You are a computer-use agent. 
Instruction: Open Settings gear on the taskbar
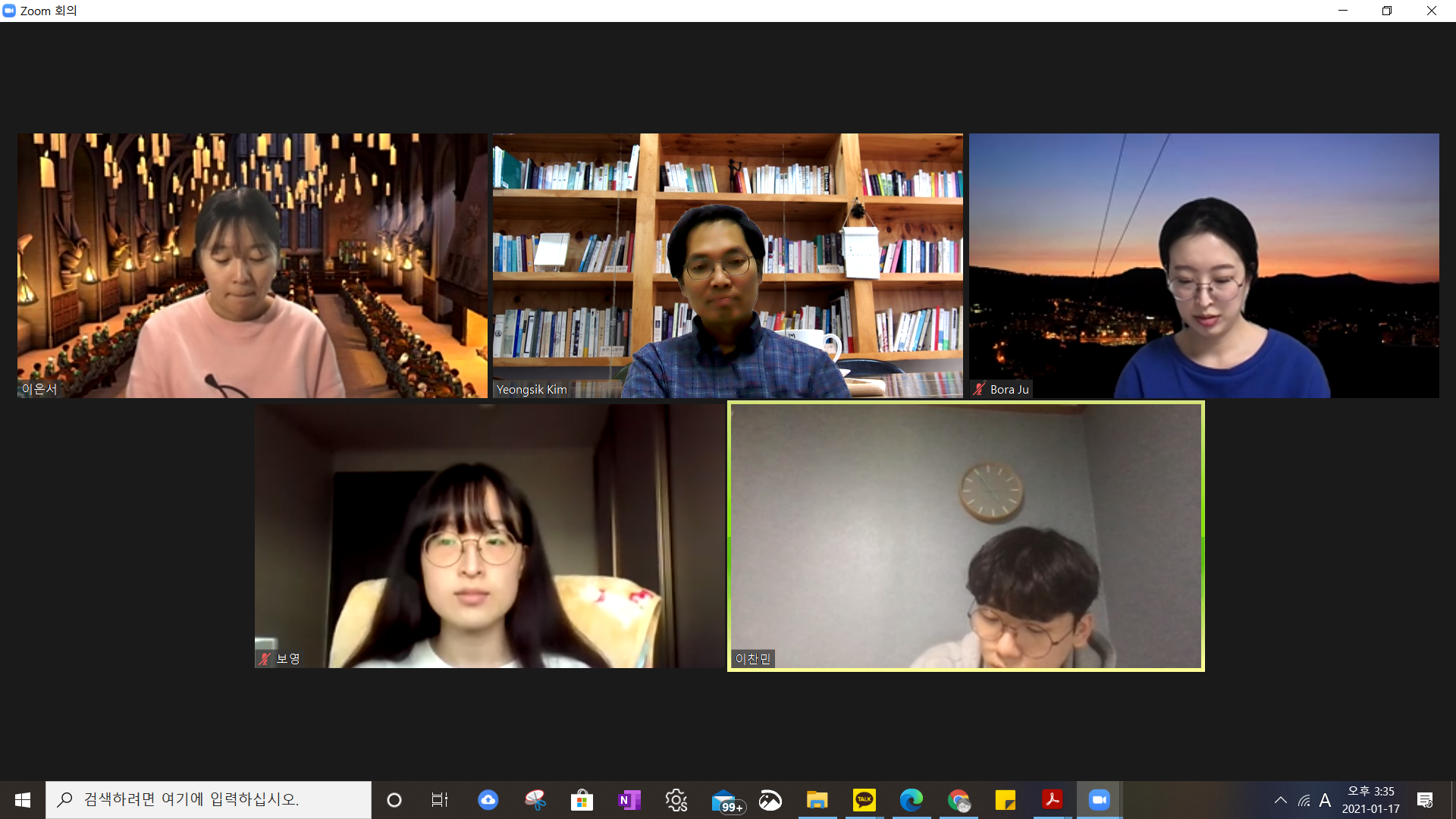676,800
